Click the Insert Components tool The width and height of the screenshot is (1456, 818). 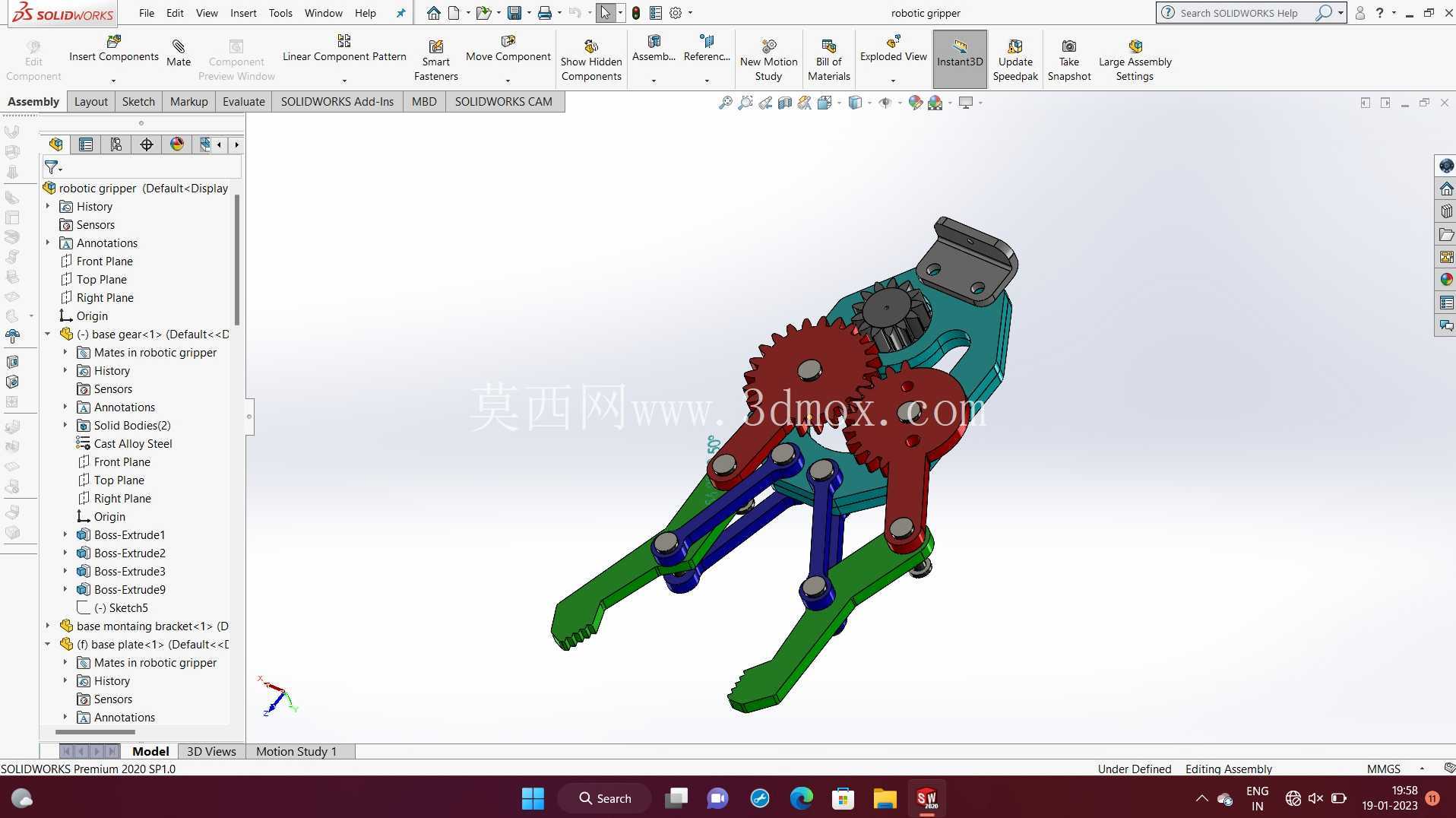click(x=114, y=49)
